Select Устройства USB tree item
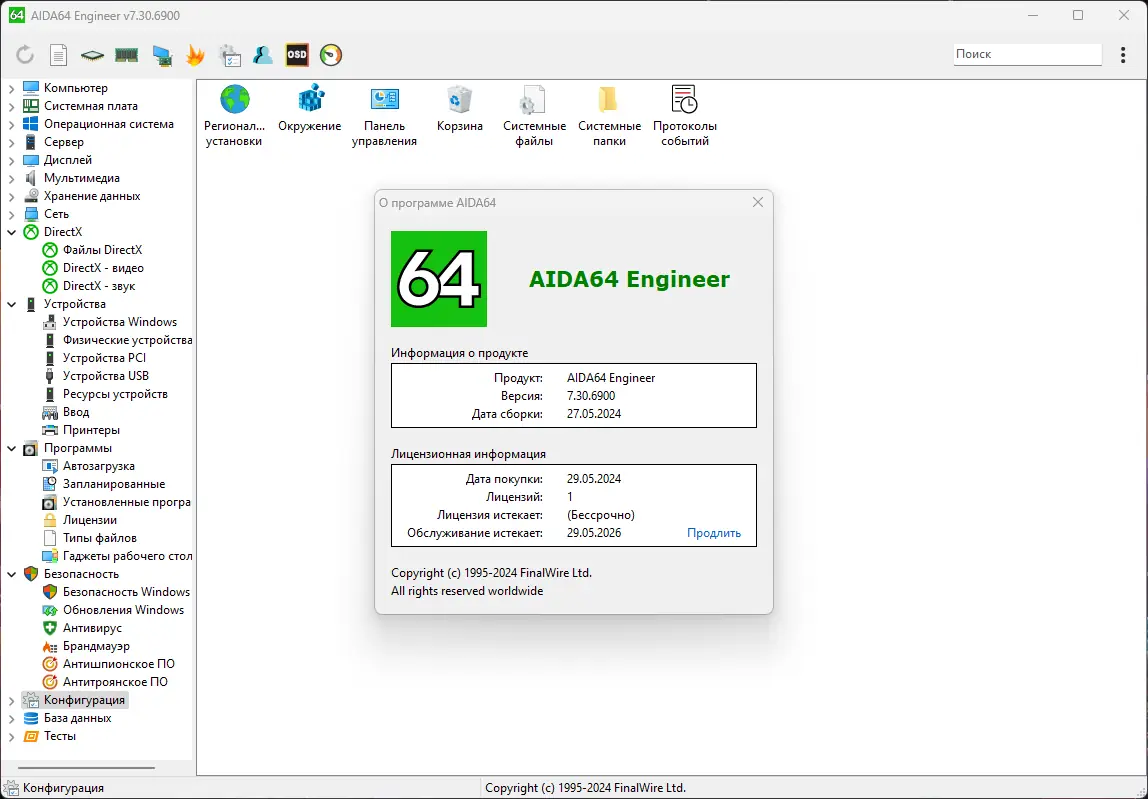Image resolution: width=1148 pixels, height=799 pixels. (105, 376)
